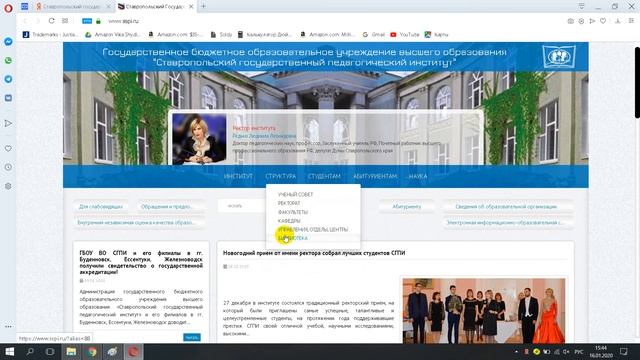Switch to the first Yandex Ставропольский tab

pyautogui.click(x=73, y=7)
